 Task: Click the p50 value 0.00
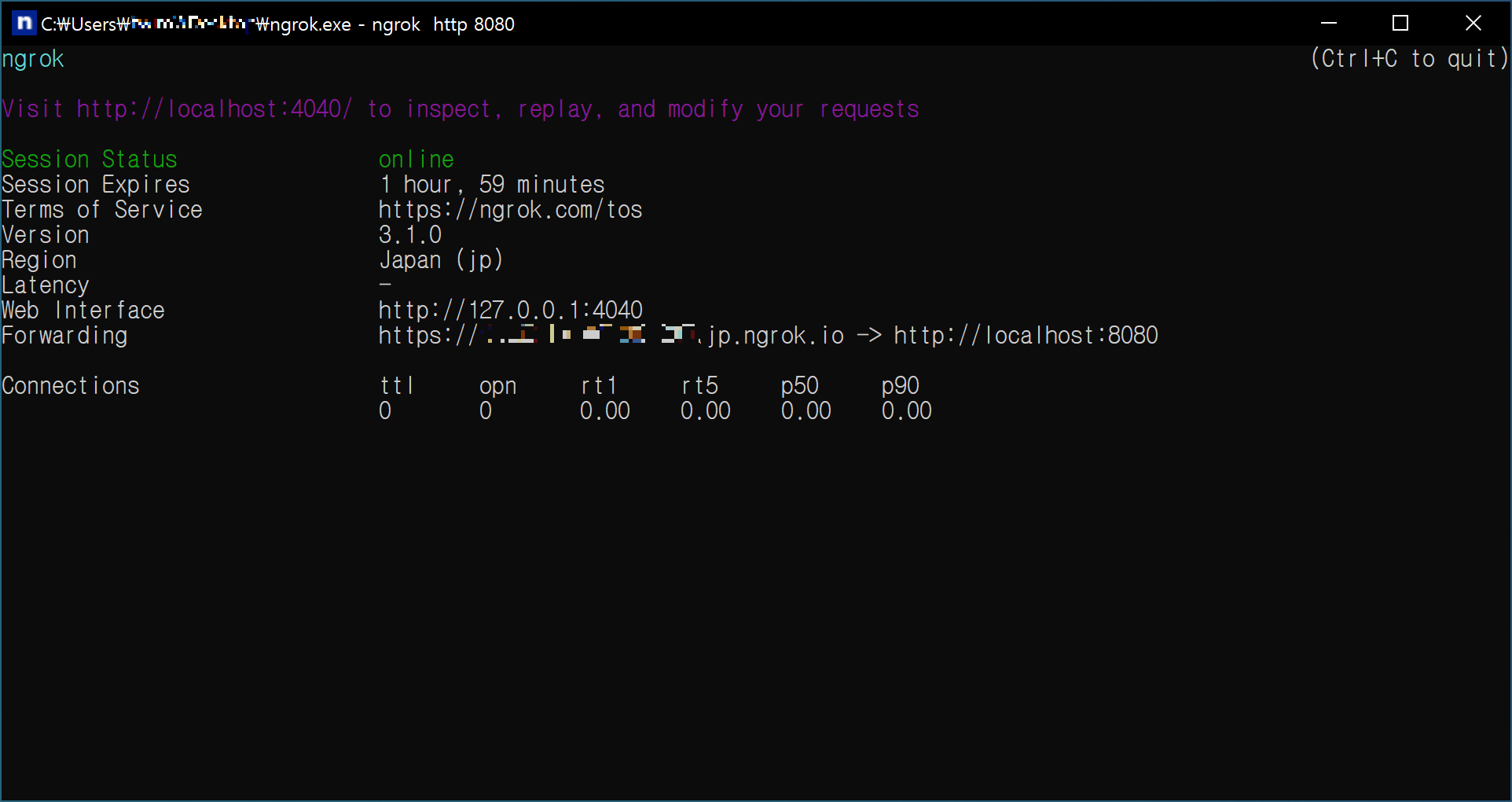[806, 411]
